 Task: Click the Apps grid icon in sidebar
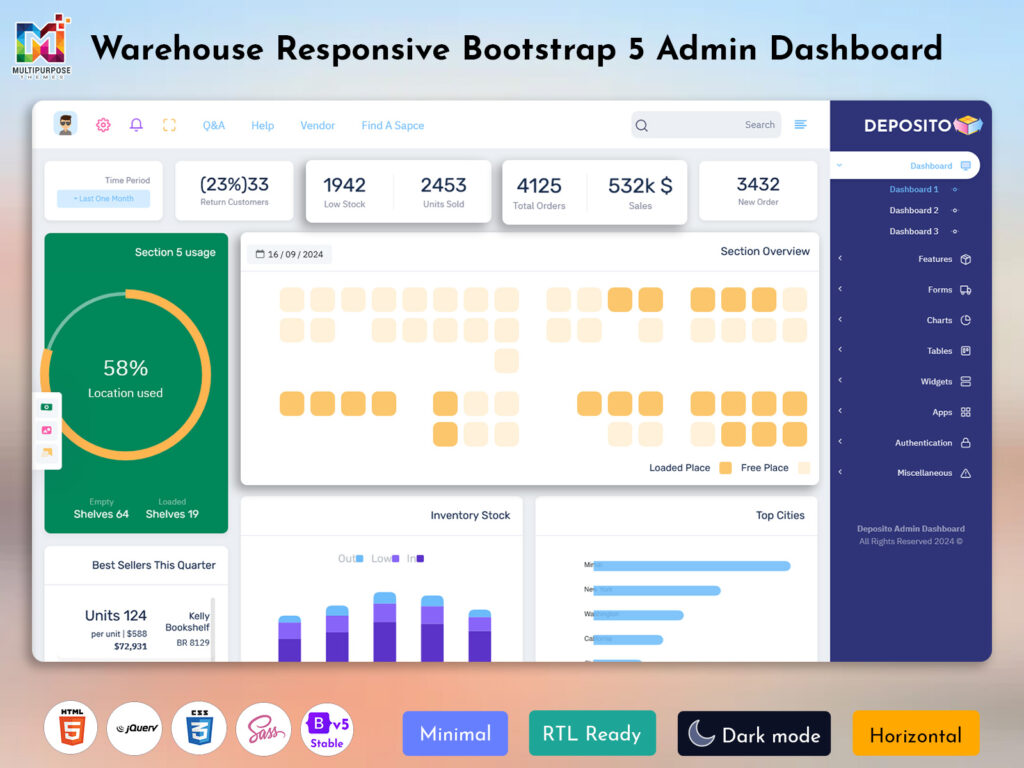(966, 412)
